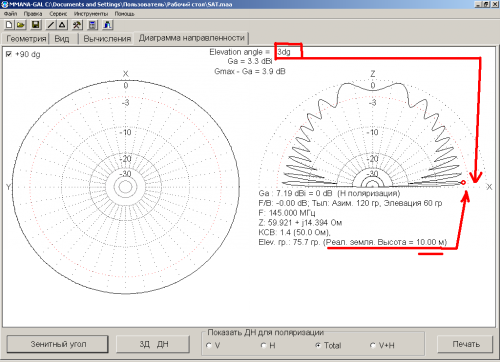Switch to the Геометрия tab
500x362 pixels.
coord(26,39)
